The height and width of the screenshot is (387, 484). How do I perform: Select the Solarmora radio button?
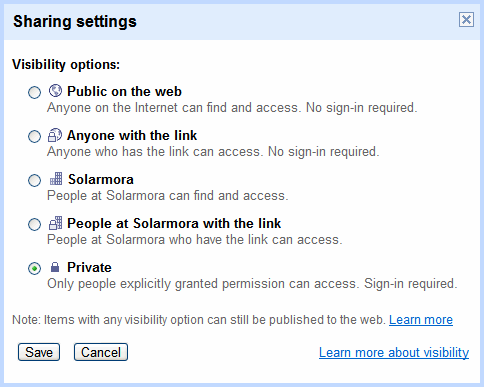pos(34,180)
